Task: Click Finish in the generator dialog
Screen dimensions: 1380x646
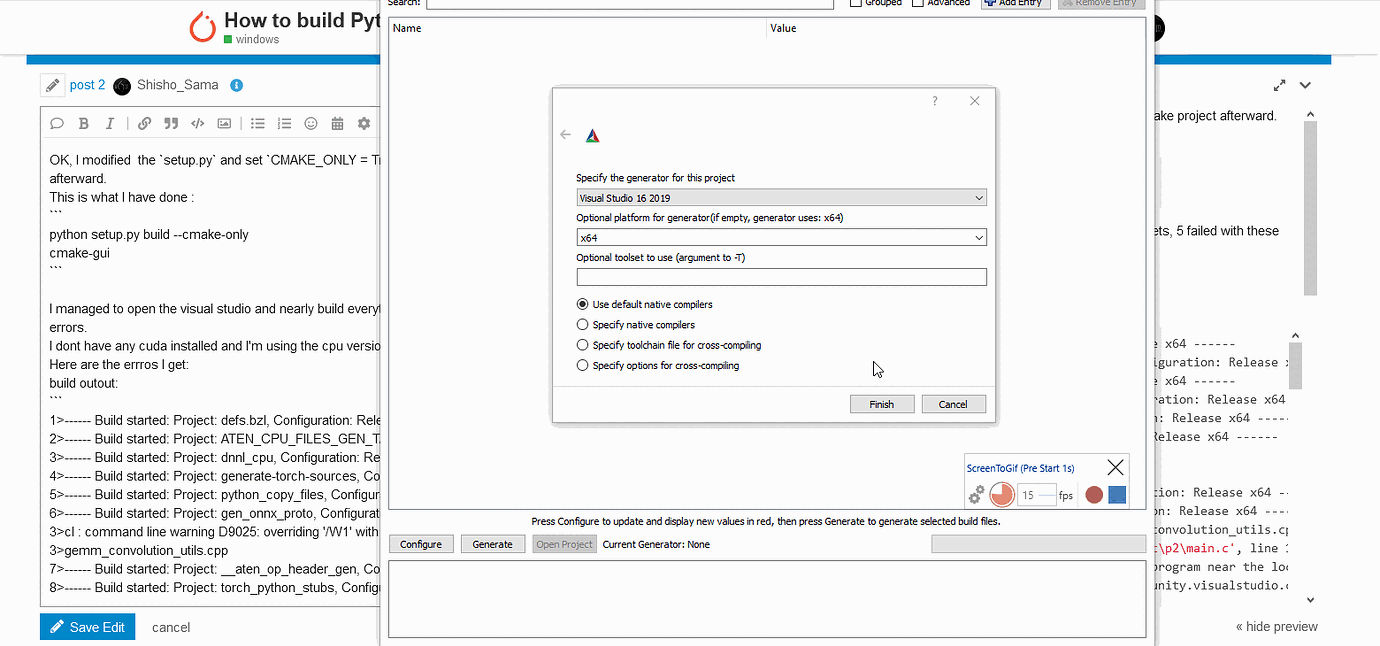Action: (x=881, y=404)
